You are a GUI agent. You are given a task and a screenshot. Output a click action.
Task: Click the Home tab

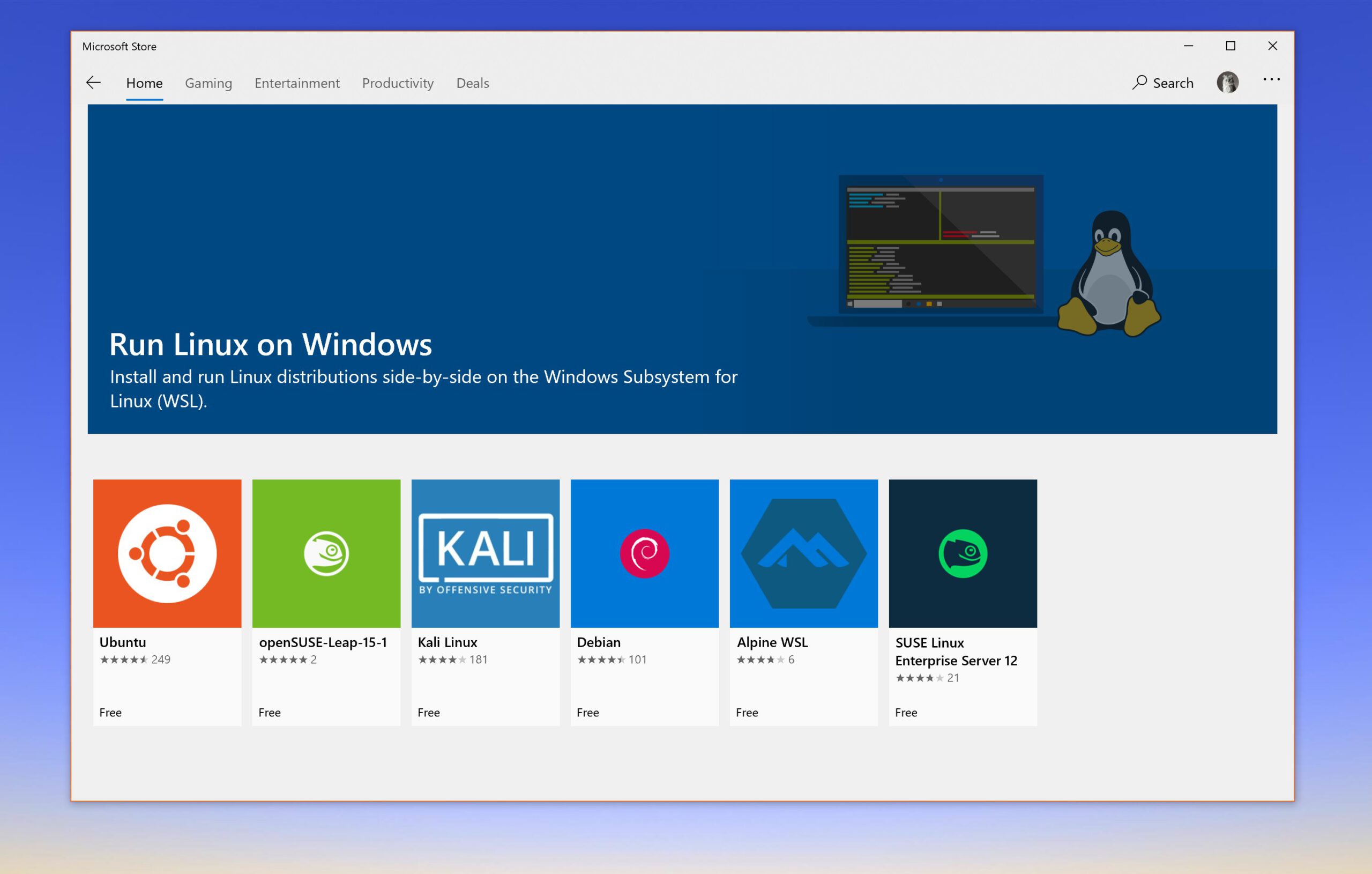click(x=144, y=83)
